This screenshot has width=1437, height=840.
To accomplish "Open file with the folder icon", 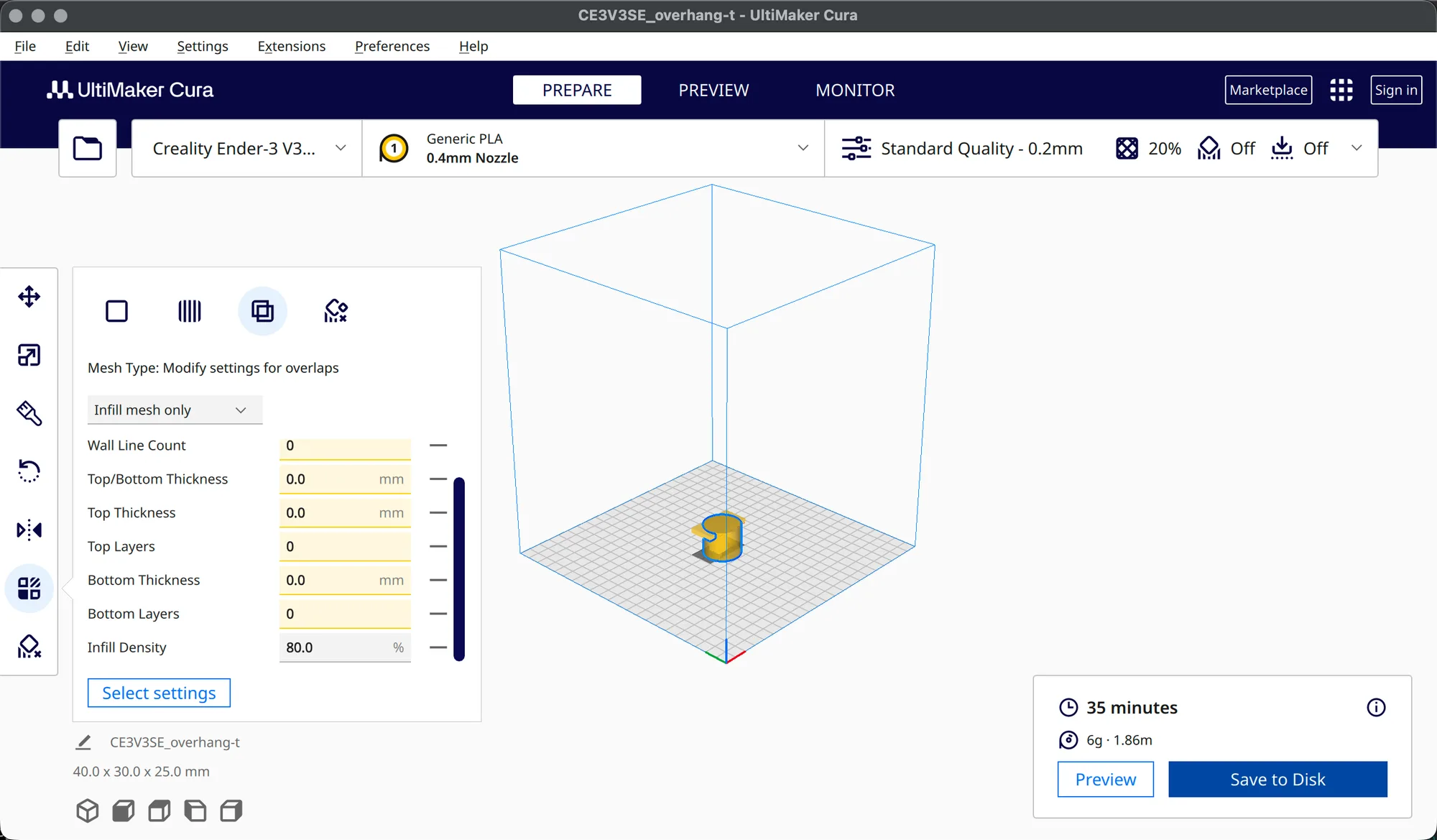I will (x=88, y=148).
